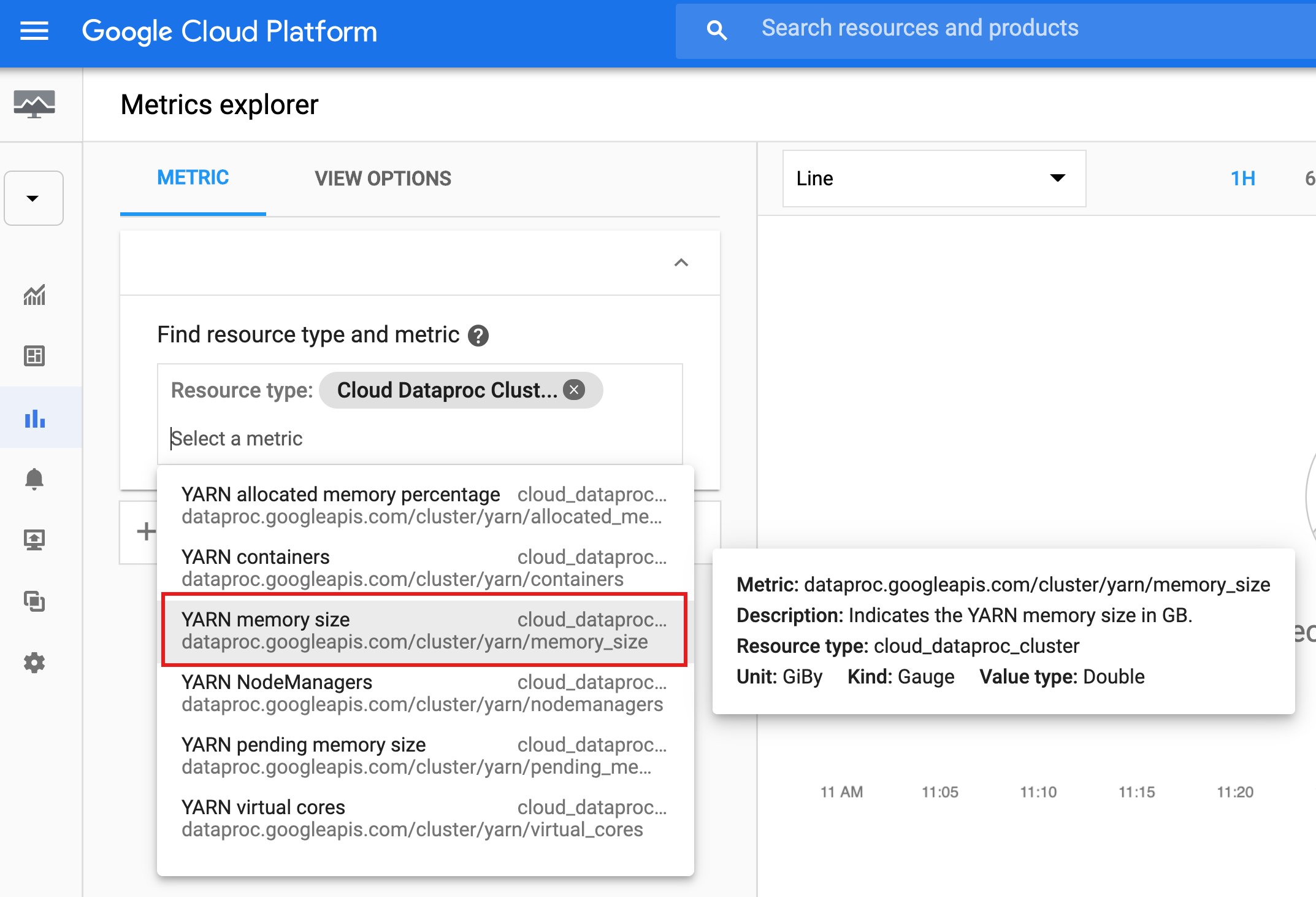Open the Groups icon in sidebar
The height and width of the screenshot is (897, 1316).
[x=34, y=601]
